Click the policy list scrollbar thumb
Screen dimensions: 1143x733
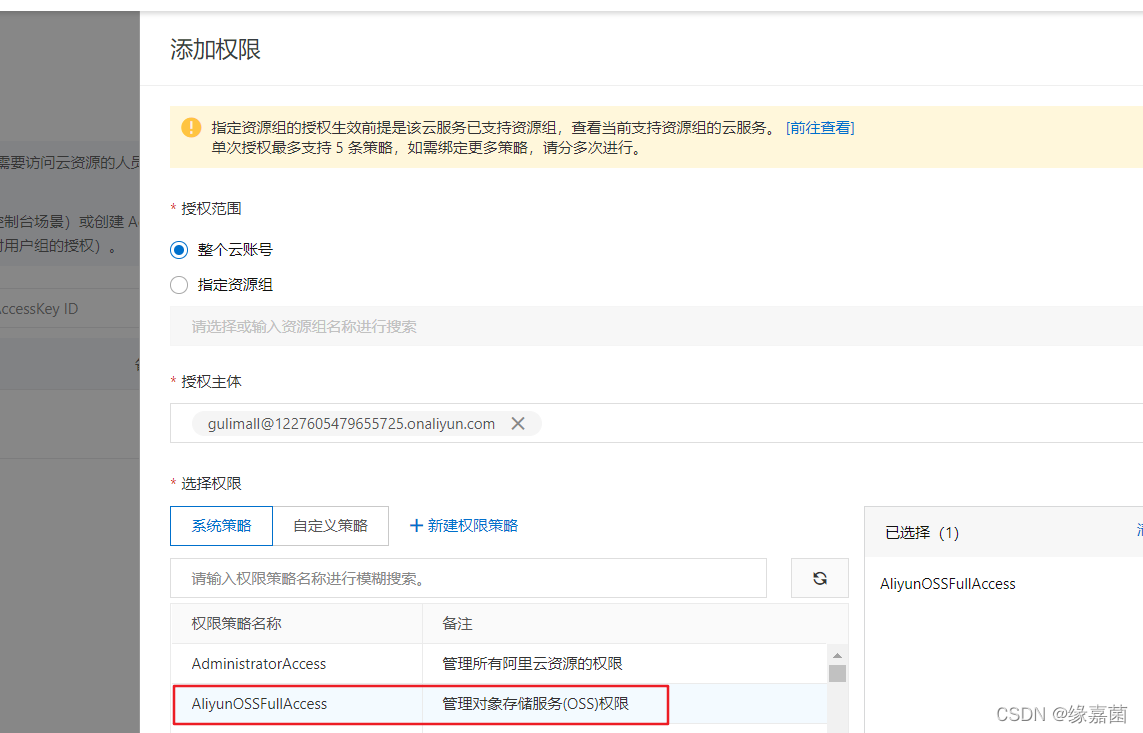838,673
